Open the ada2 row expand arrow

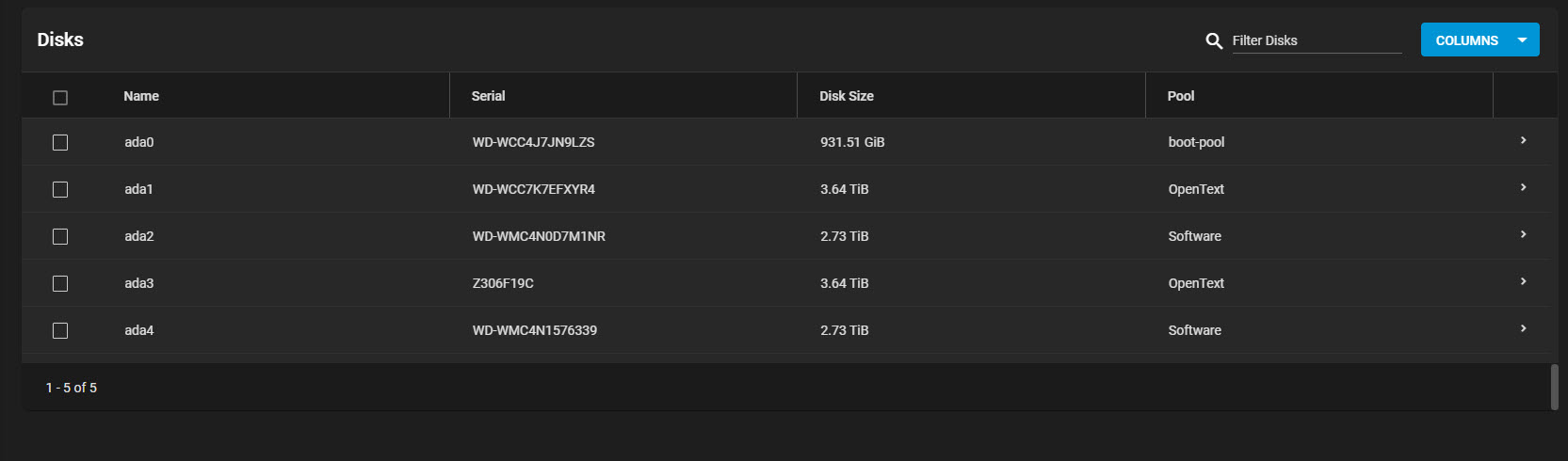tap(1523, 234)
